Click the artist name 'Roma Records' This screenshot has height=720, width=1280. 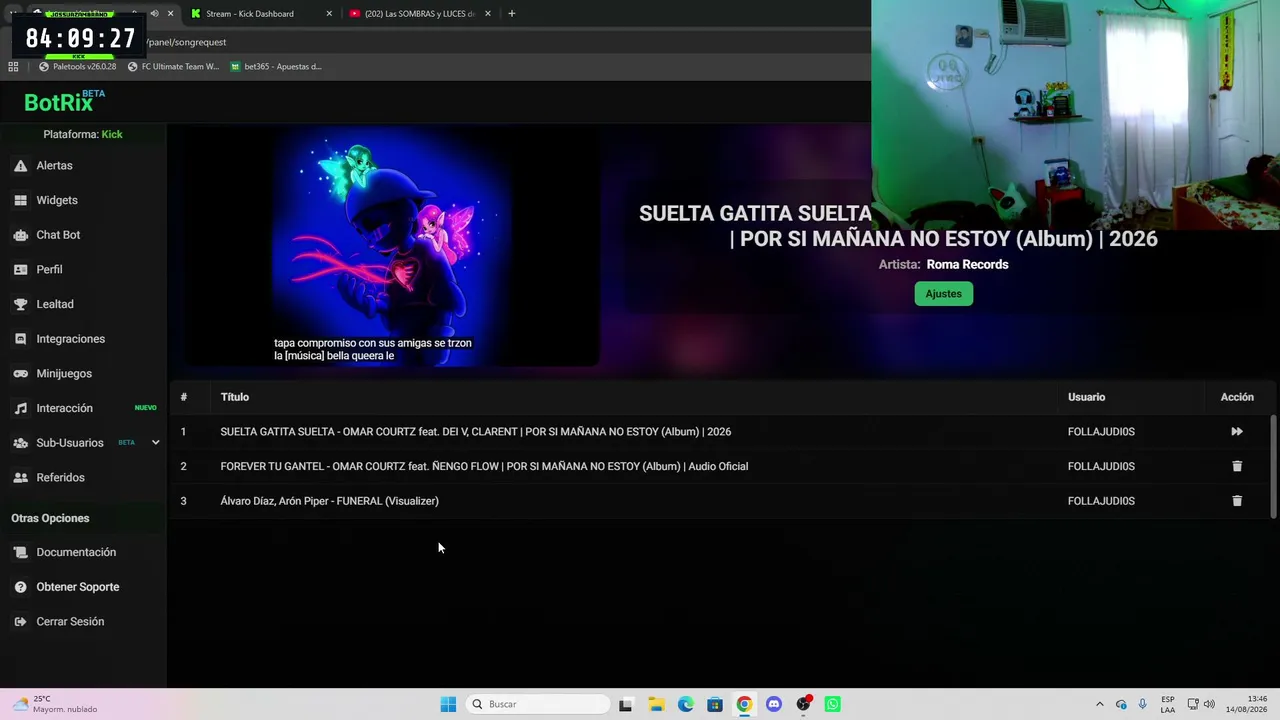[x=967, y=265]
